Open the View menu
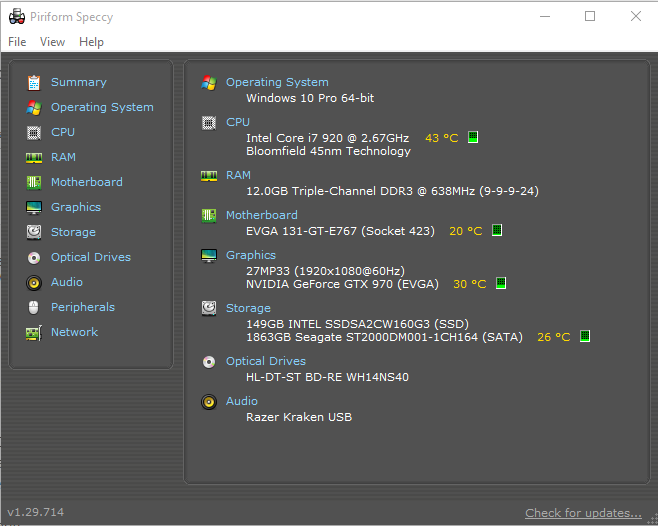The image size is (658, 526). tap(52, 42)
